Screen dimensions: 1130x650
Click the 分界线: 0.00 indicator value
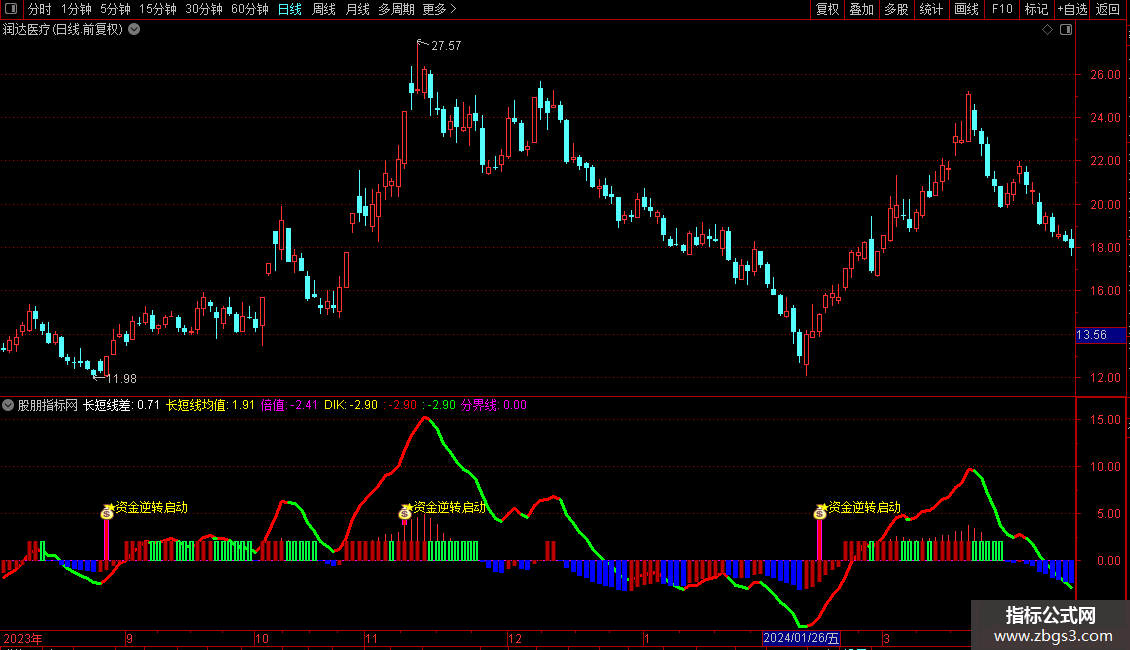494,405
